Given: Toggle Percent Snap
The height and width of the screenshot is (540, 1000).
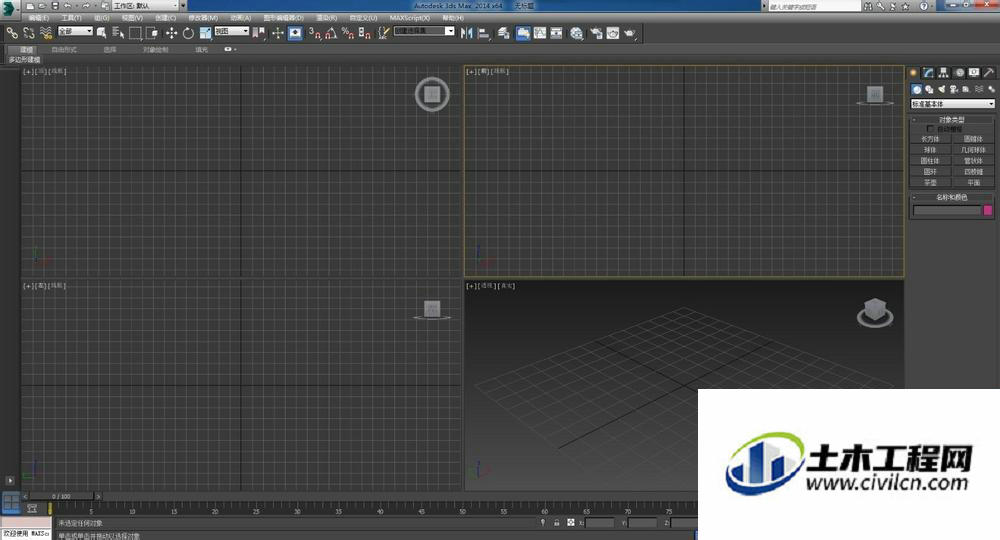Looking at the screenshot, I should click(348, 33).
